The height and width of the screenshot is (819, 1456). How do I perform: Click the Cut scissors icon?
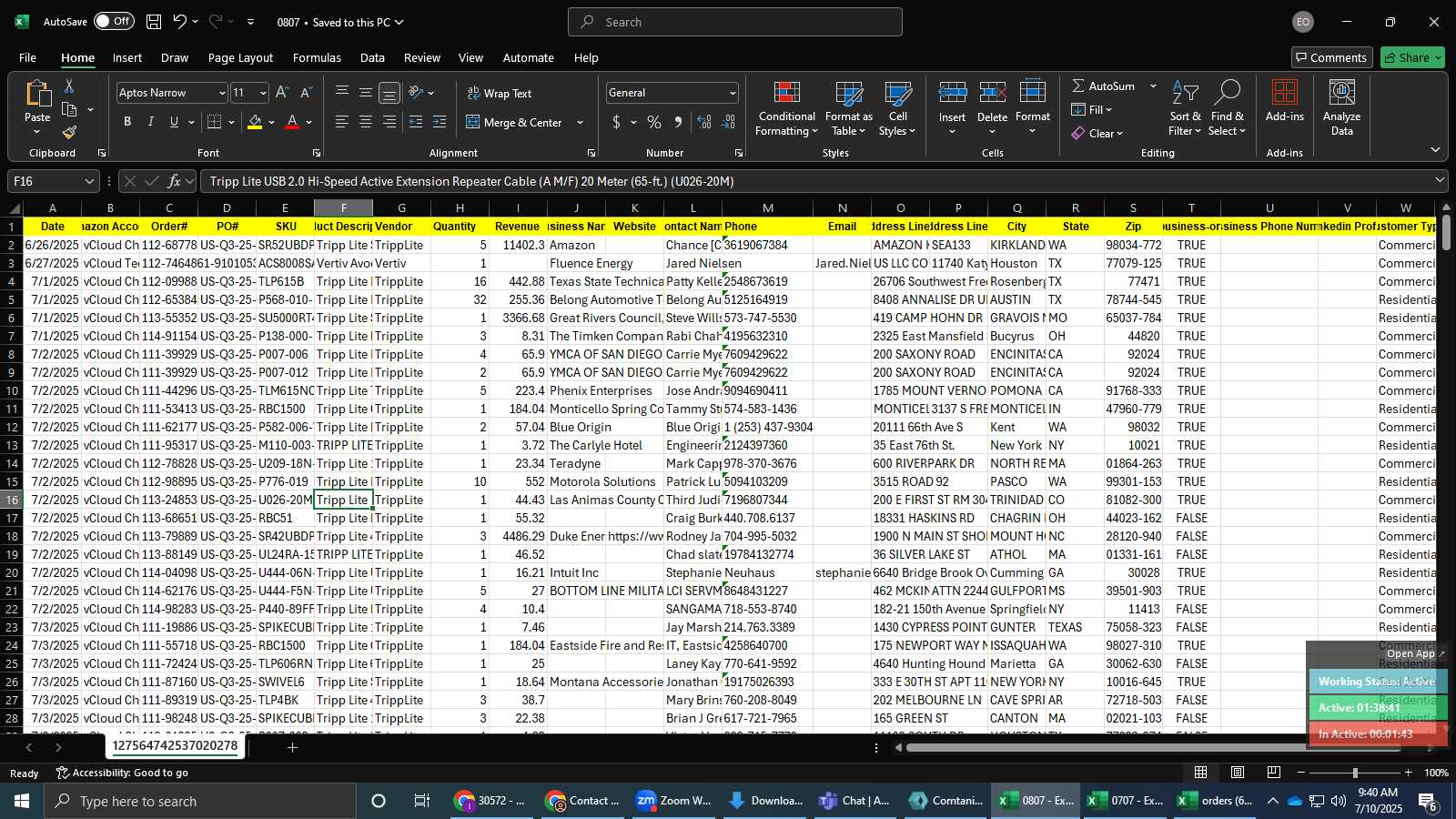pyautogui.click(x=69, y=86)
